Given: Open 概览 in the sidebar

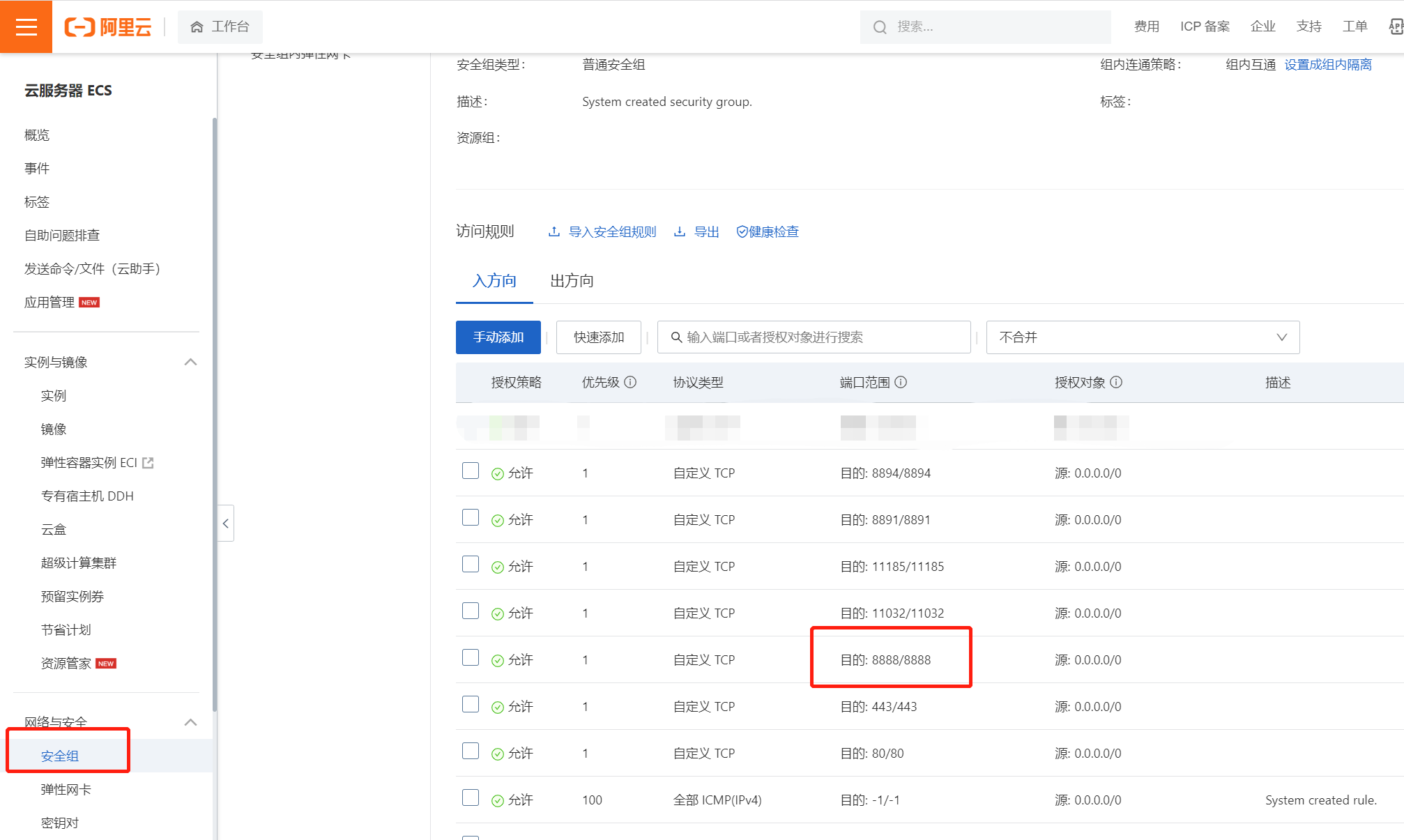Looking at the screenshot, I should (x=37, y=135).
